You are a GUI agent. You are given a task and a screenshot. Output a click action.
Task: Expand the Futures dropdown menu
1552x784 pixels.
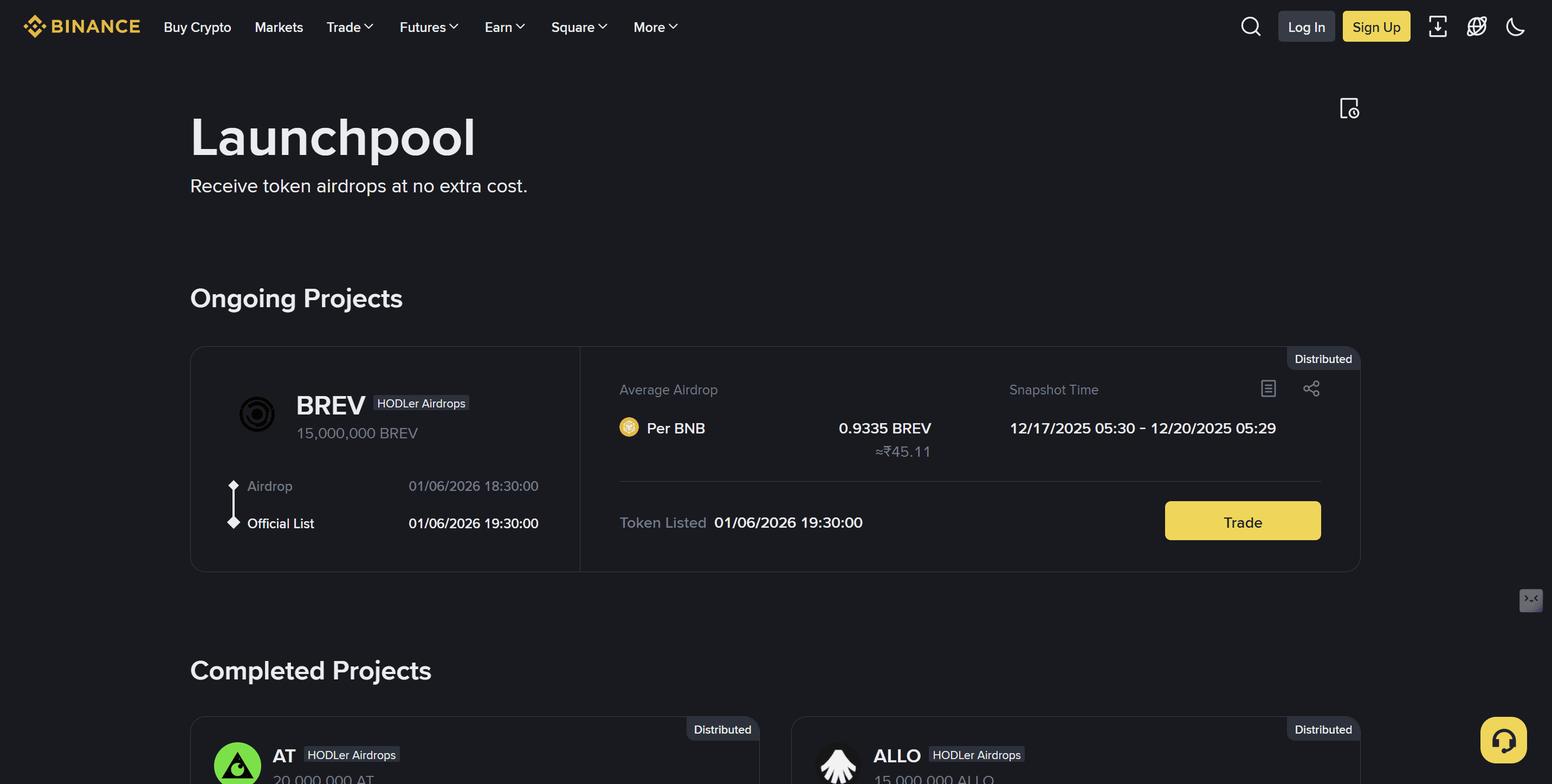click(429, 27)
